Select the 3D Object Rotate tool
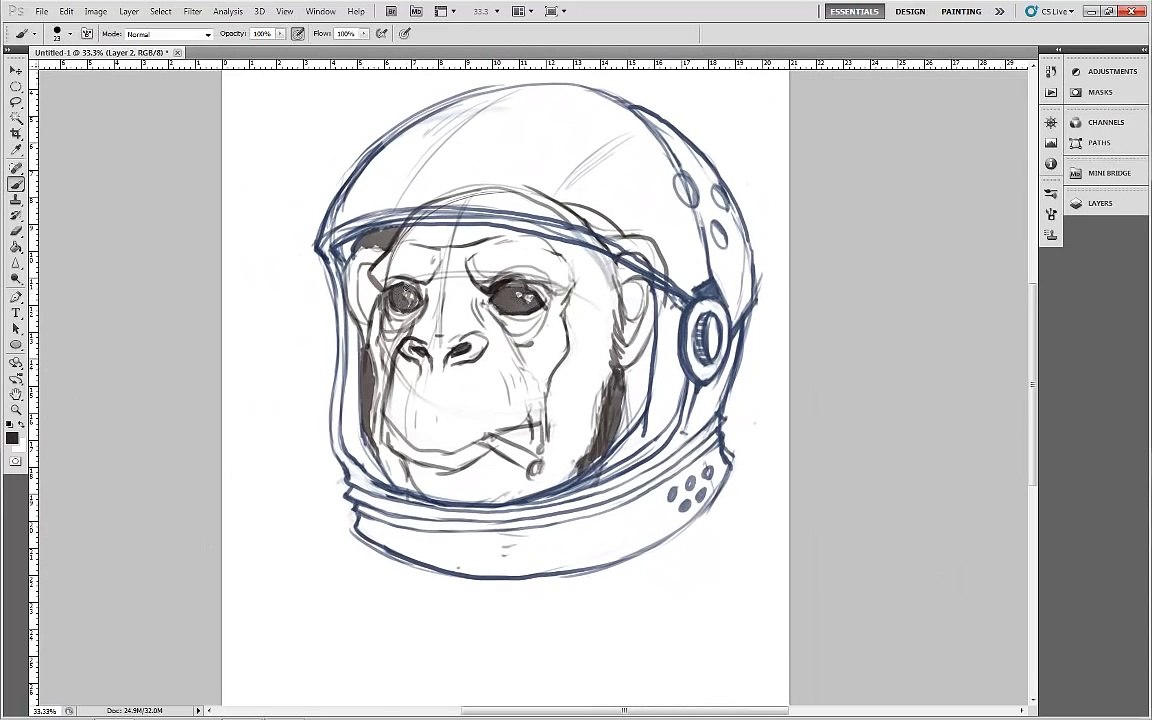 (15, 363)
